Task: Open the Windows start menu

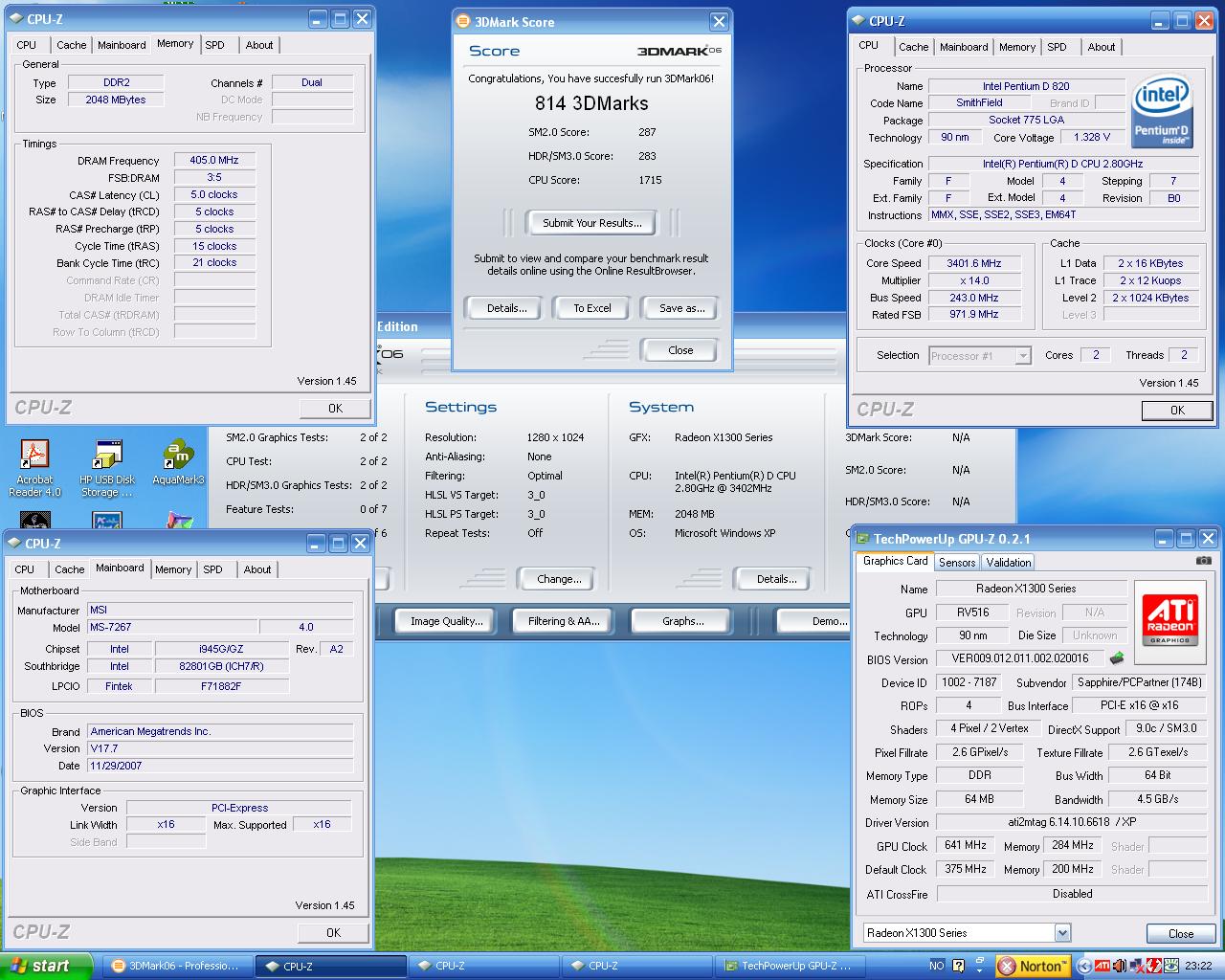Action: pos(46,966)
